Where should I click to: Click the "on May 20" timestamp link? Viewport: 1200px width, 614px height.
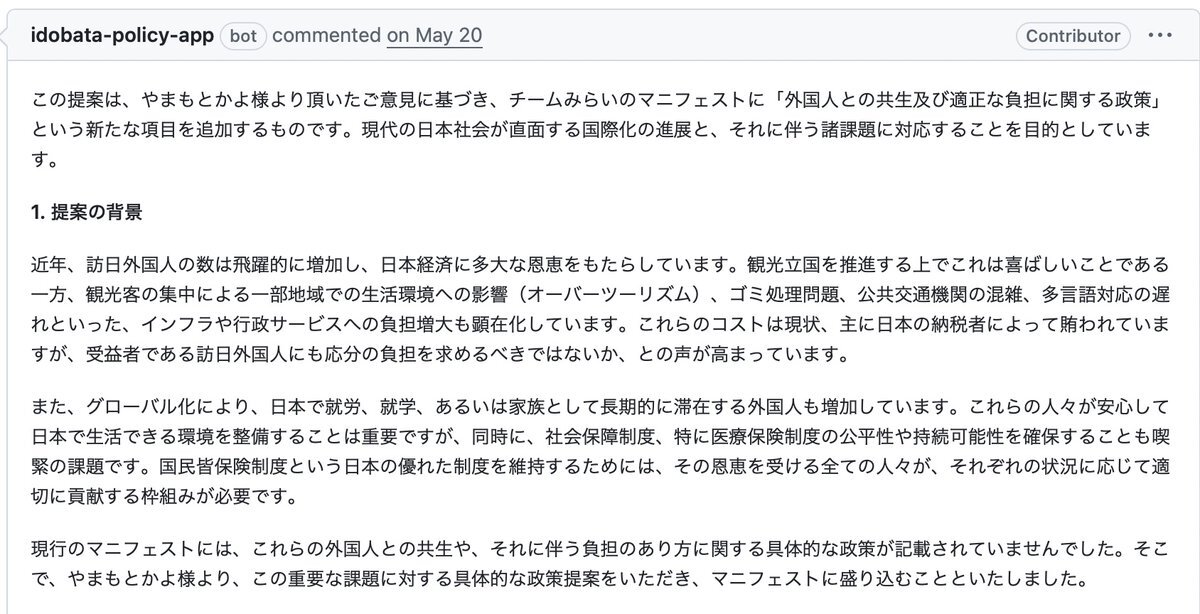pyautogui.click(x=434, y=36)
